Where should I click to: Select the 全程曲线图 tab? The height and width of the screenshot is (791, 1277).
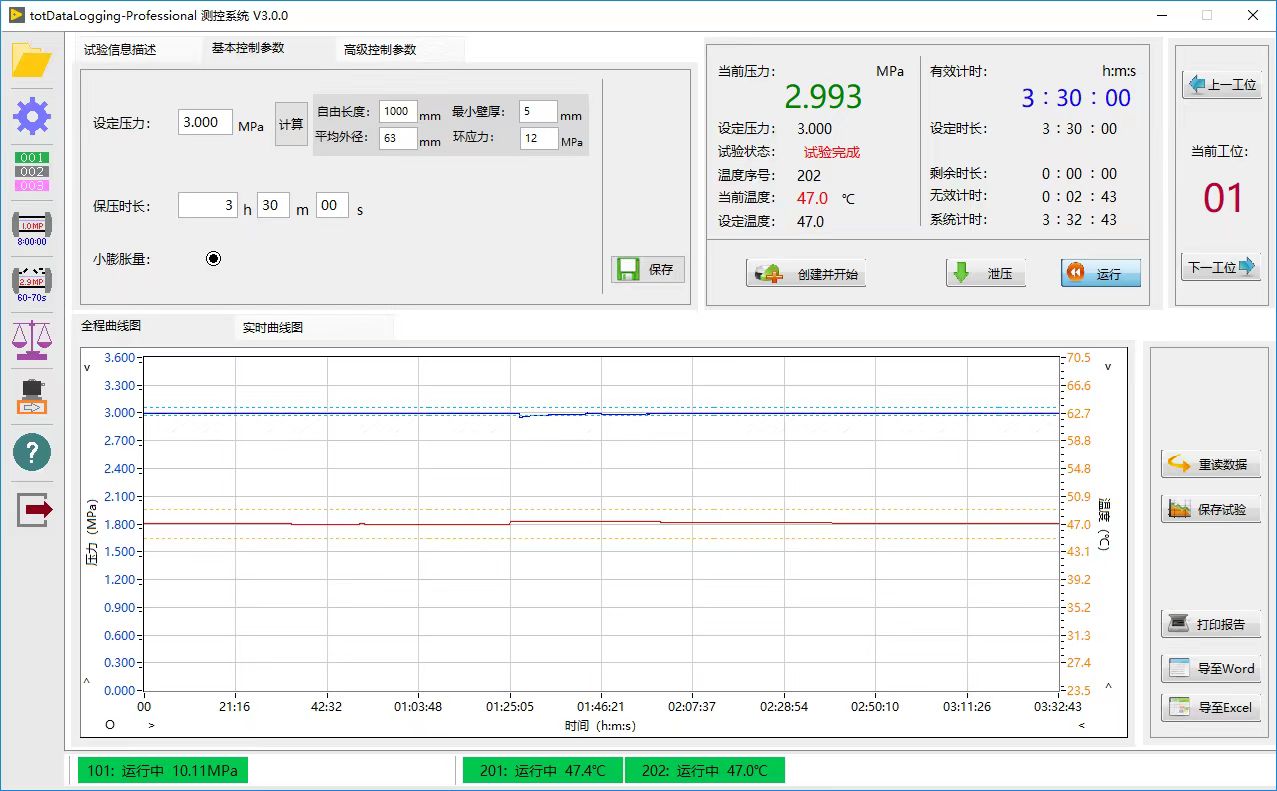pos(111,326)
